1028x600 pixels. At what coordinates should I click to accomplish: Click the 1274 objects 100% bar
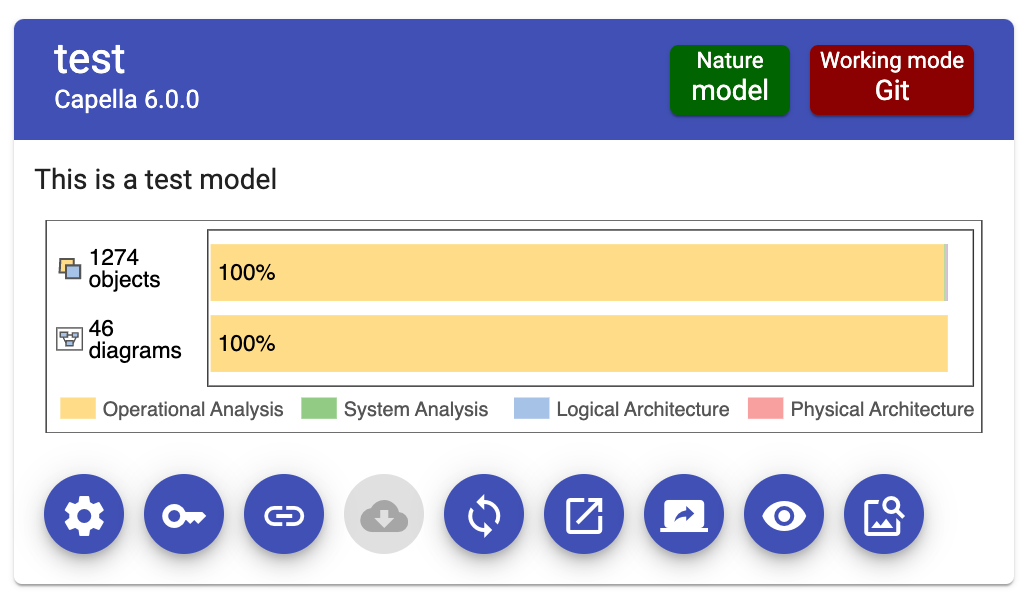(579, 273)
